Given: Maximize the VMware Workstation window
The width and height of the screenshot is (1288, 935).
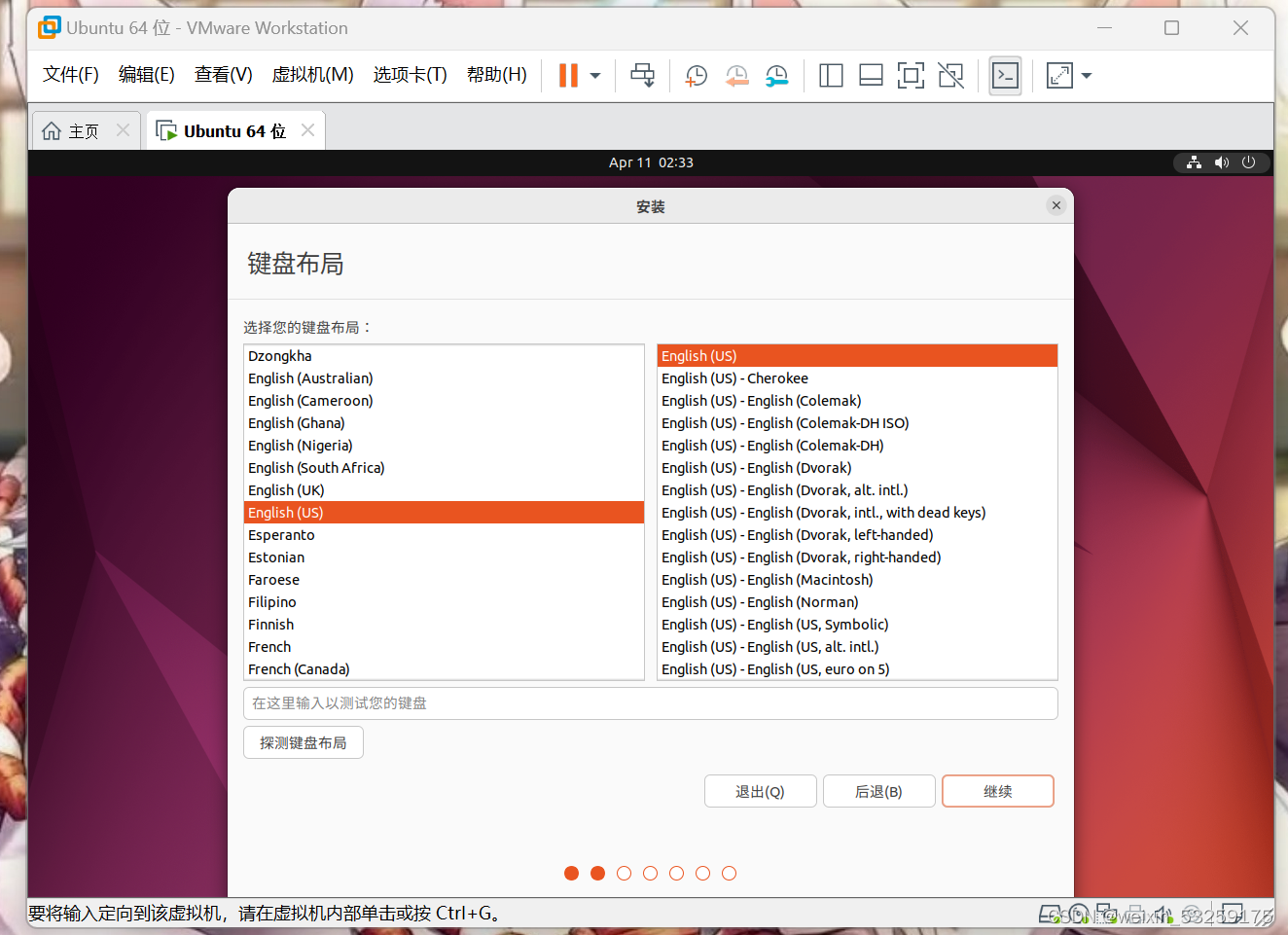Looking at the screenshot, I should 1171,28.
